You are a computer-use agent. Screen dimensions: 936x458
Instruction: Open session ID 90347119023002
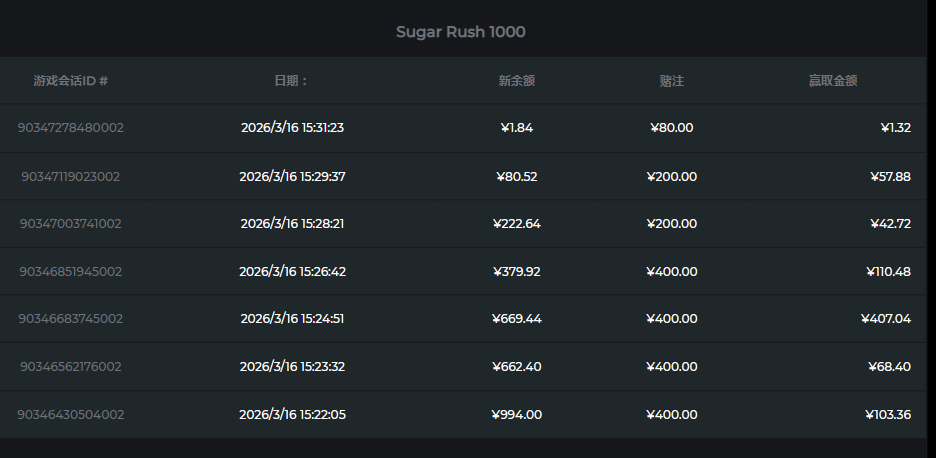71,176
